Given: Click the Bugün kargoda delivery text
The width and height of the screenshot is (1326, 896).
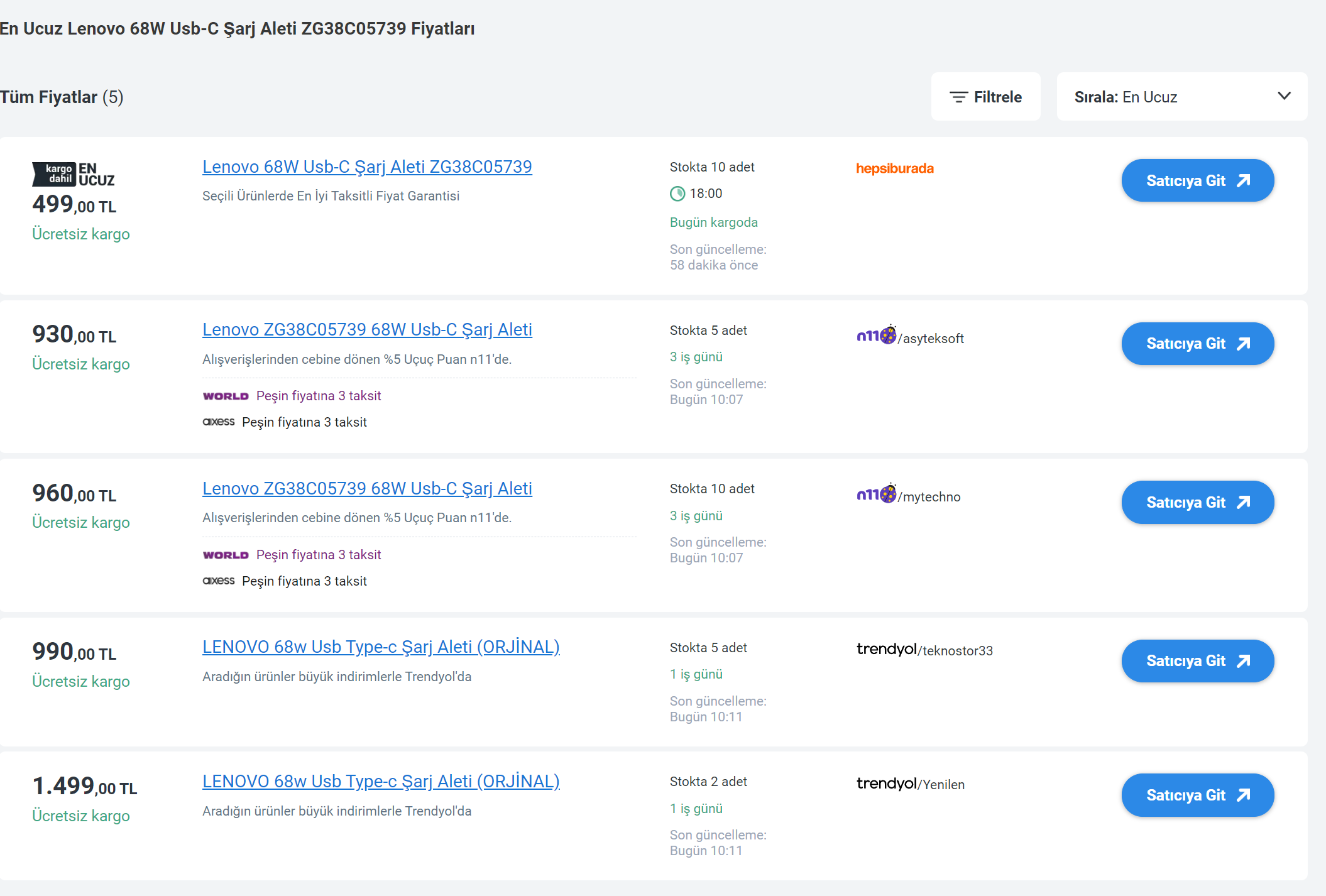Looking at the screenshot, I should [714, 222].
